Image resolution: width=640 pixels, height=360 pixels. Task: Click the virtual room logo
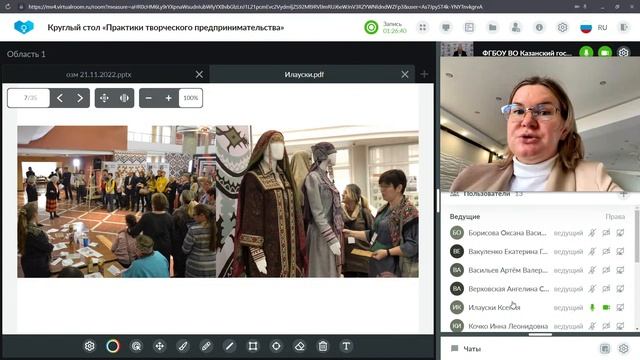click(x=24, y=27)
